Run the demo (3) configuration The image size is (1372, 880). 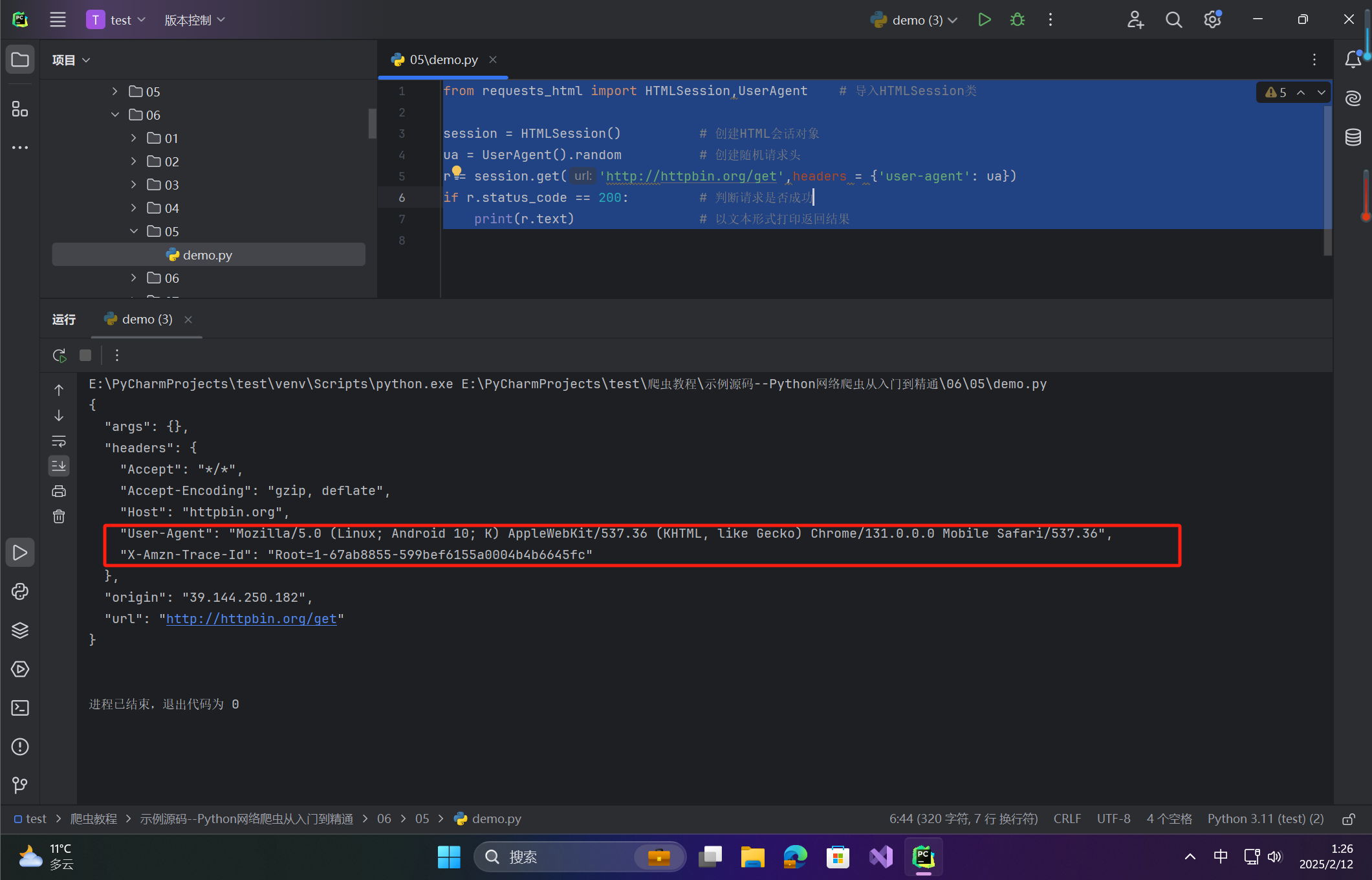pos(985,19)
